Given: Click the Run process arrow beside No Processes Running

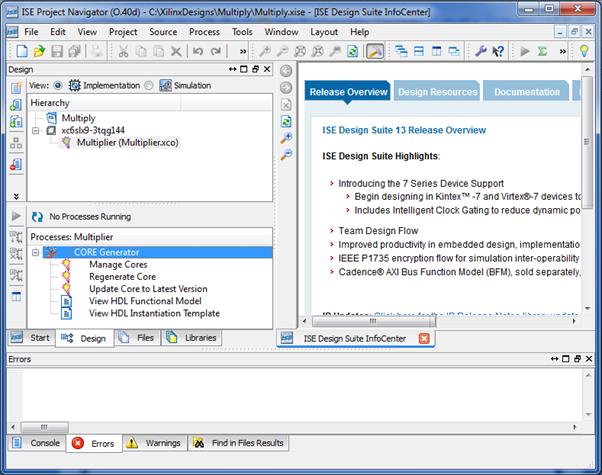Looking at the screenshot, I should point(16,216).
